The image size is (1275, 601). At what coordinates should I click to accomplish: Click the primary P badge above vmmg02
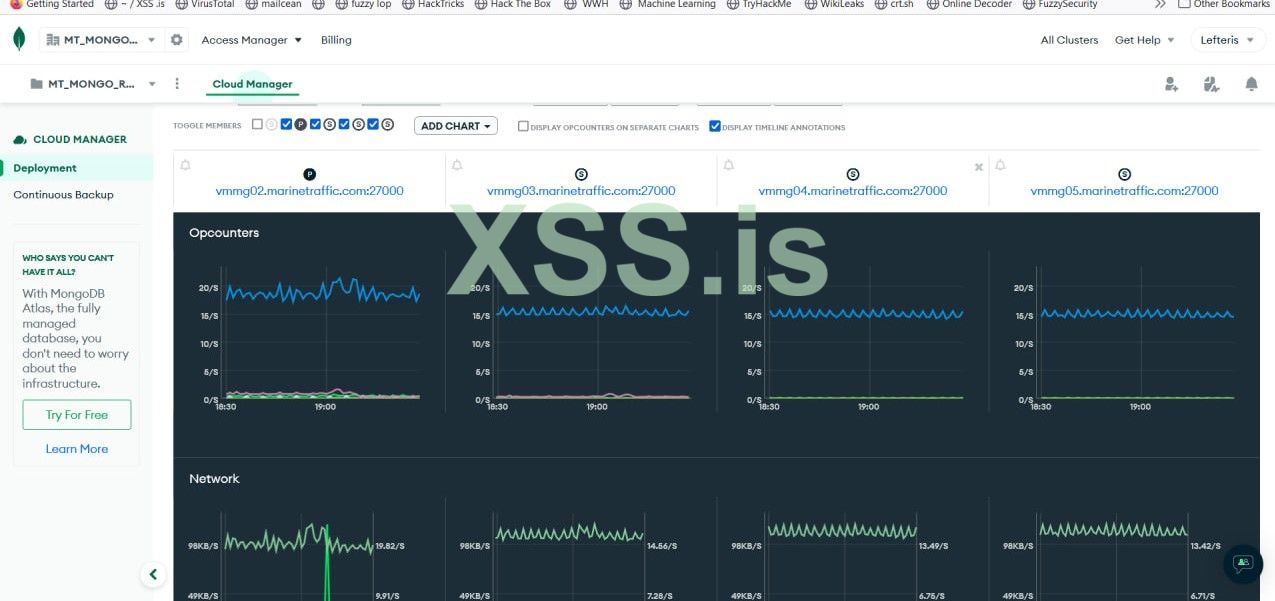click(309, 174)
